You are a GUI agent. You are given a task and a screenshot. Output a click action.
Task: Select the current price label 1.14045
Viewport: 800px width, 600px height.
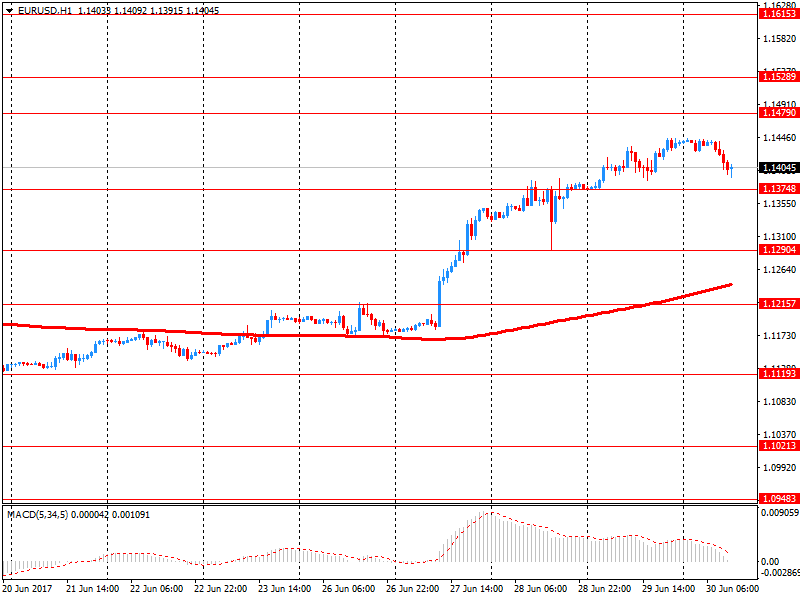tap(779, 168)
